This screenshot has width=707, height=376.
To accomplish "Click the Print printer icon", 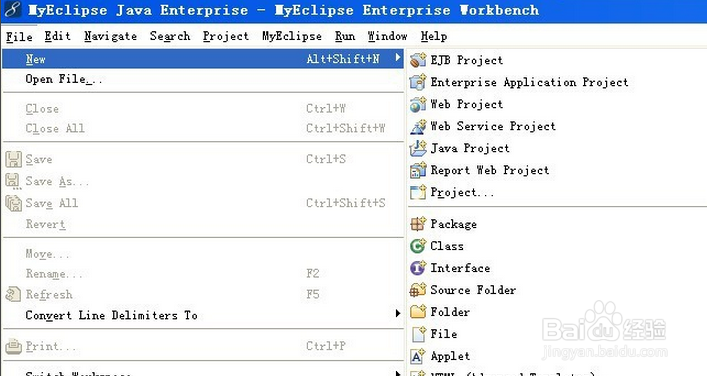I will click(x=14, y=346).
